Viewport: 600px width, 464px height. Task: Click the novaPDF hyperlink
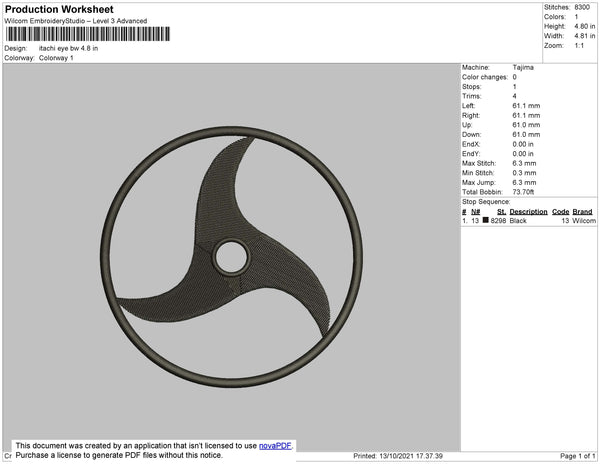(x=275, y=446)
